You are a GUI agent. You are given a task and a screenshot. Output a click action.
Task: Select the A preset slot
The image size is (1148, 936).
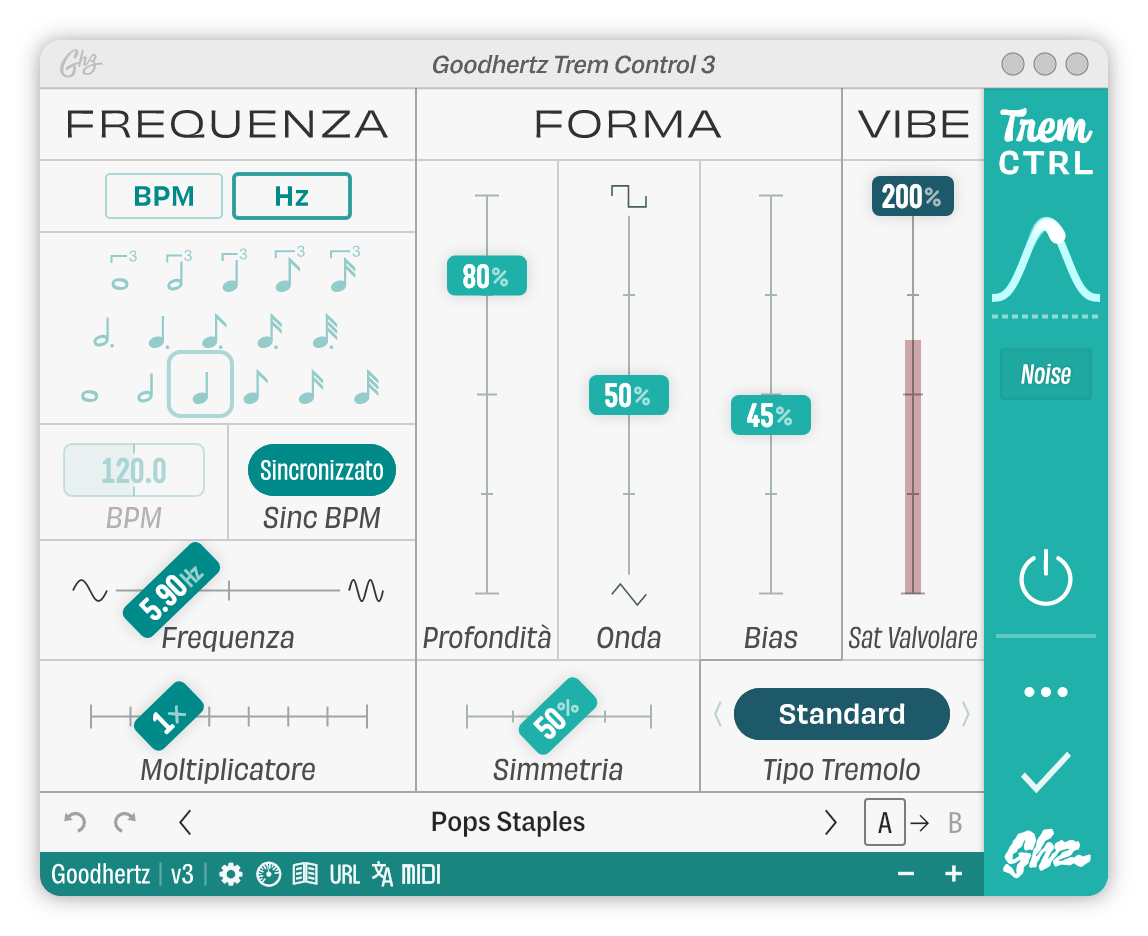(885, 822)
